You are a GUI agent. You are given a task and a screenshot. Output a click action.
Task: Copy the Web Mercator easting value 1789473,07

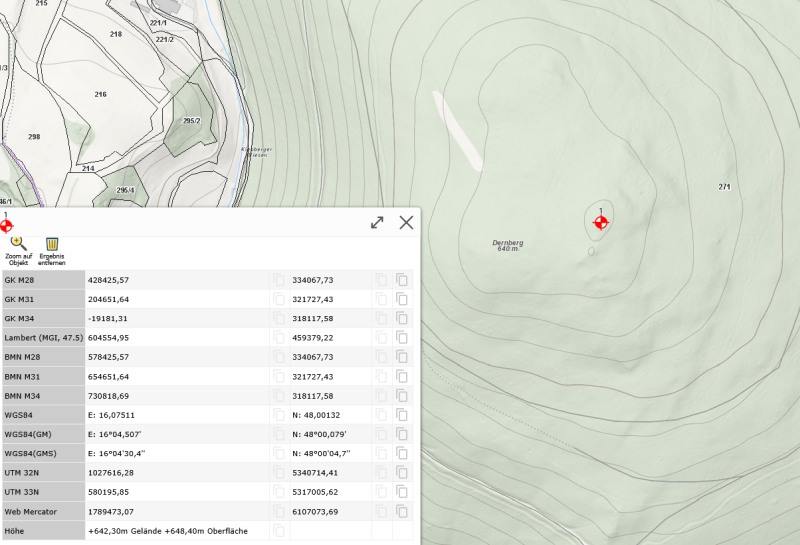(x=279, y=511)
